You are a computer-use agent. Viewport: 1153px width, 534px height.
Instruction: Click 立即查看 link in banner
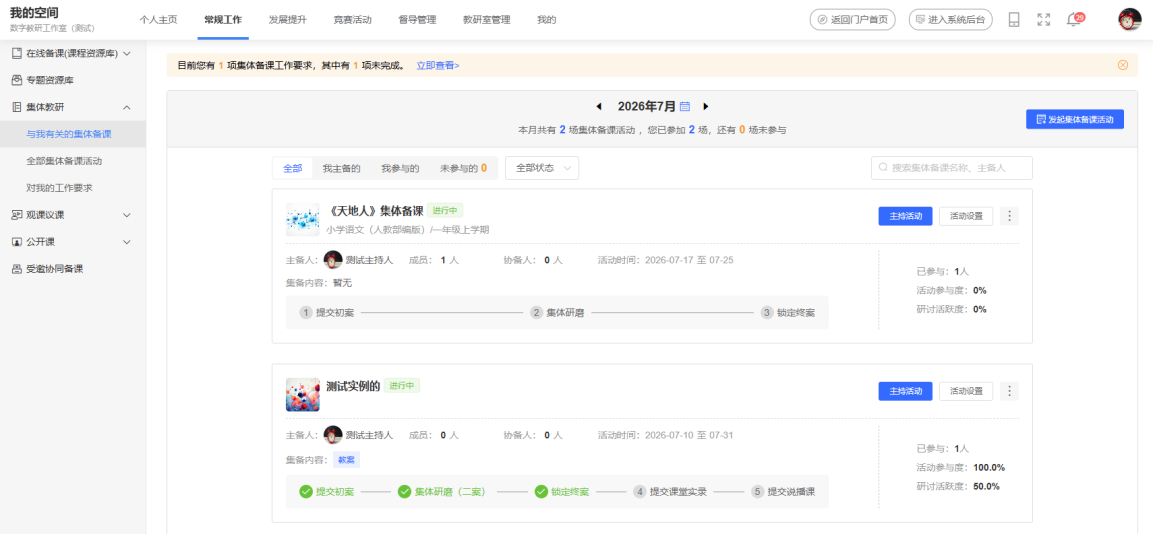point(438,65)
